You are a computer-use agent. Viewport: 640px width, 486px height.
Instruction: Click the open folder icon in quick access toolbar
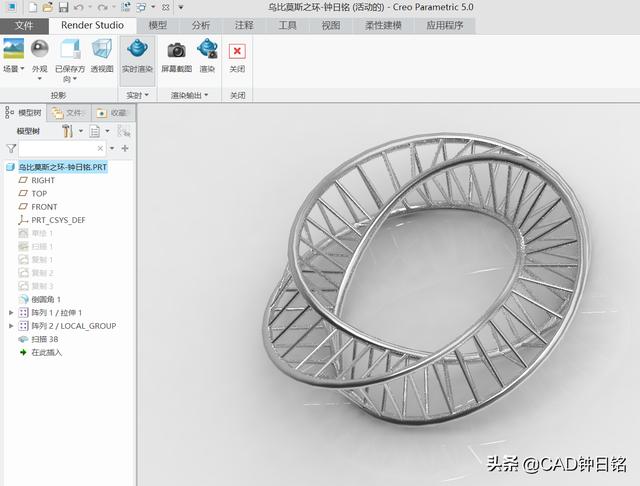(47, 7)
